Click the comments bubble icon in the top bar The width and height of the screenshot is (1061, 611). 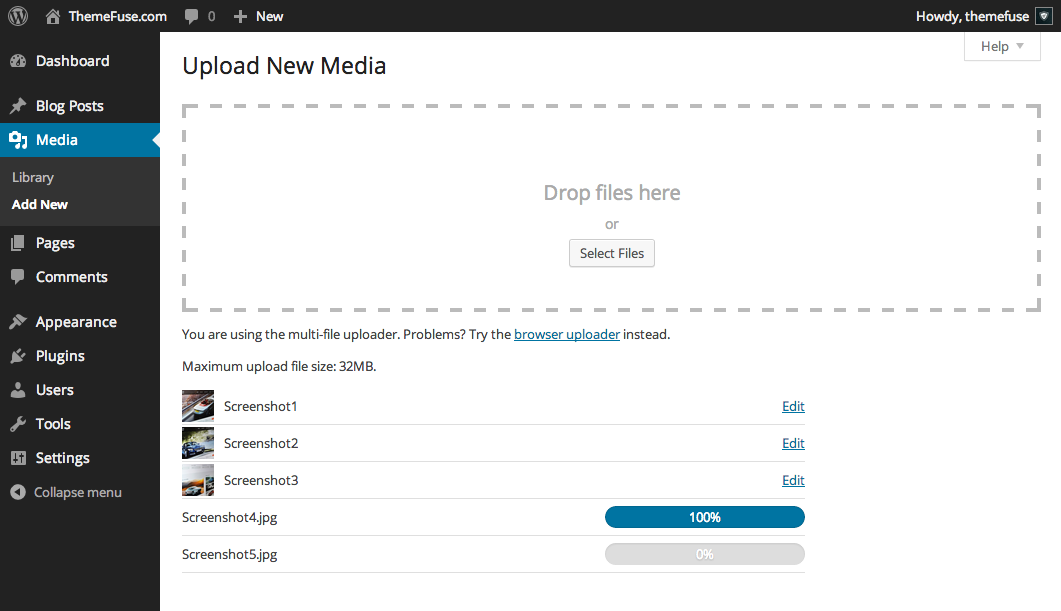point(191,16)
